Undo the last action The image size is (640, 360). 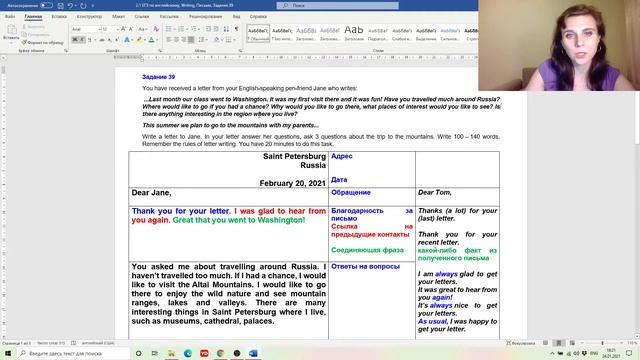pos(70,6)
